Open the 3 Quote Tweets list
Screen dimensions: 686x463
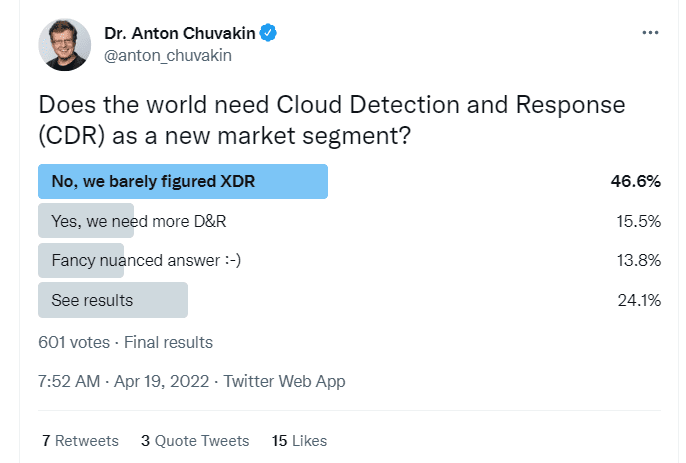[x=195, y=440]
